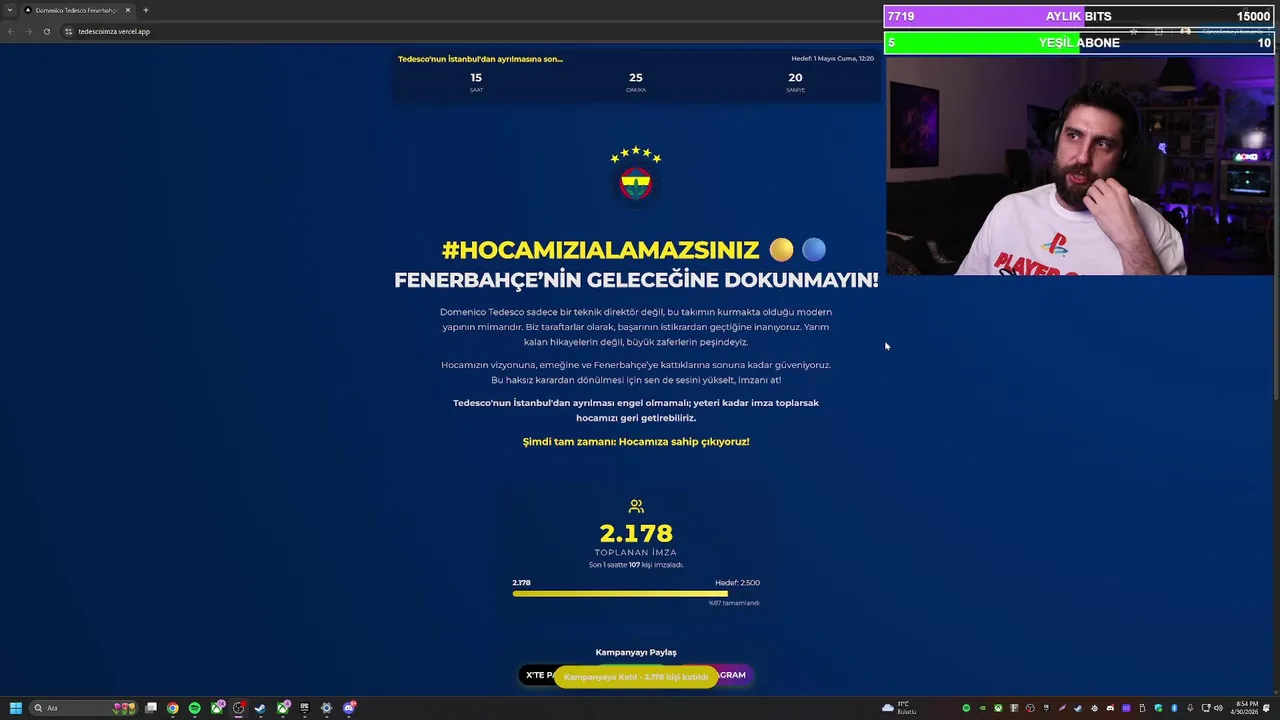Click the Spotify system tray icon

tap(966, 708)
